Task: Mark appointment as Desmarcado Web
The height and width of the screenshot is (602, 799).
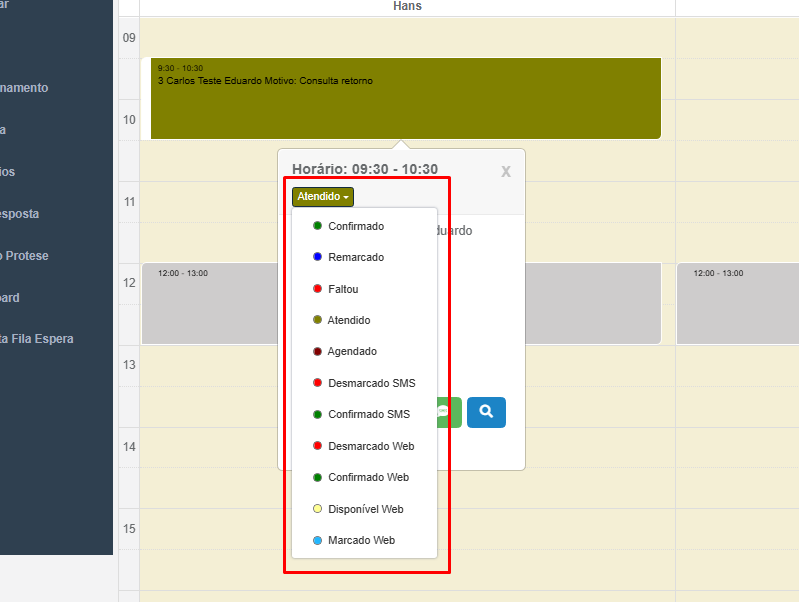Action: (370, 446)
